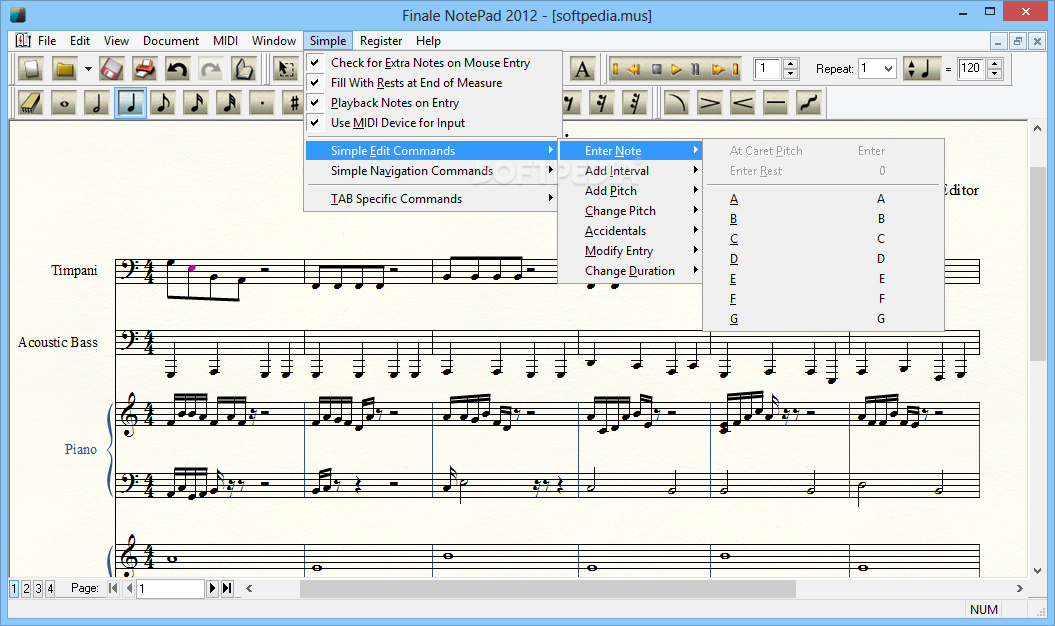Select the crescendo hairpin tool

(743, 103)
